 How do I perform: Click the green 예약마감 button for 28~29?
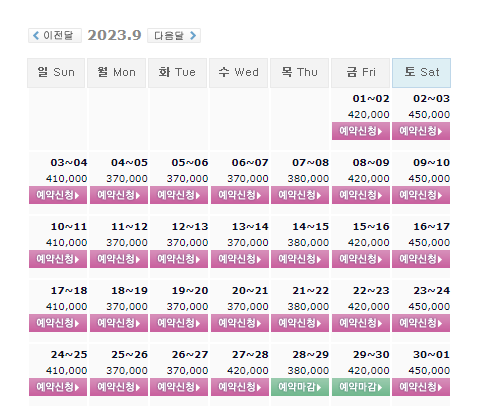(300, 387)
